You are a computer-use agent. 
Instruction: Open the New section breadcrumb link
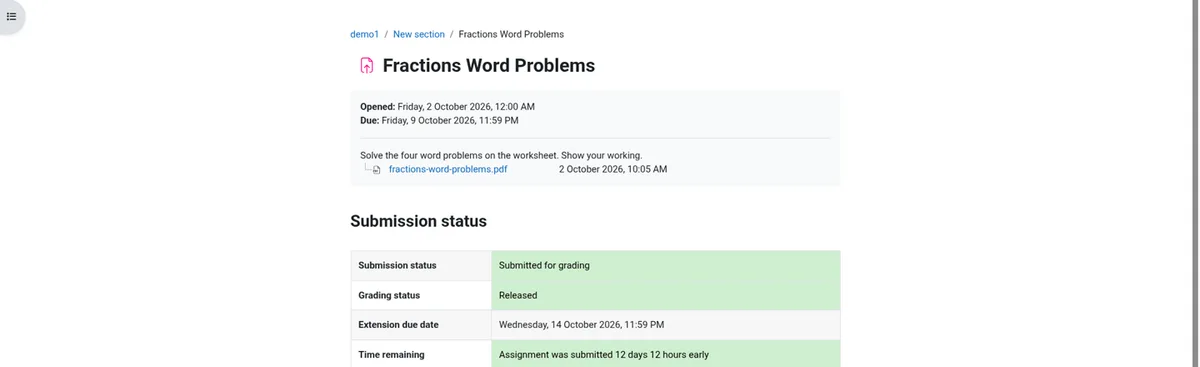click(419, 34)
